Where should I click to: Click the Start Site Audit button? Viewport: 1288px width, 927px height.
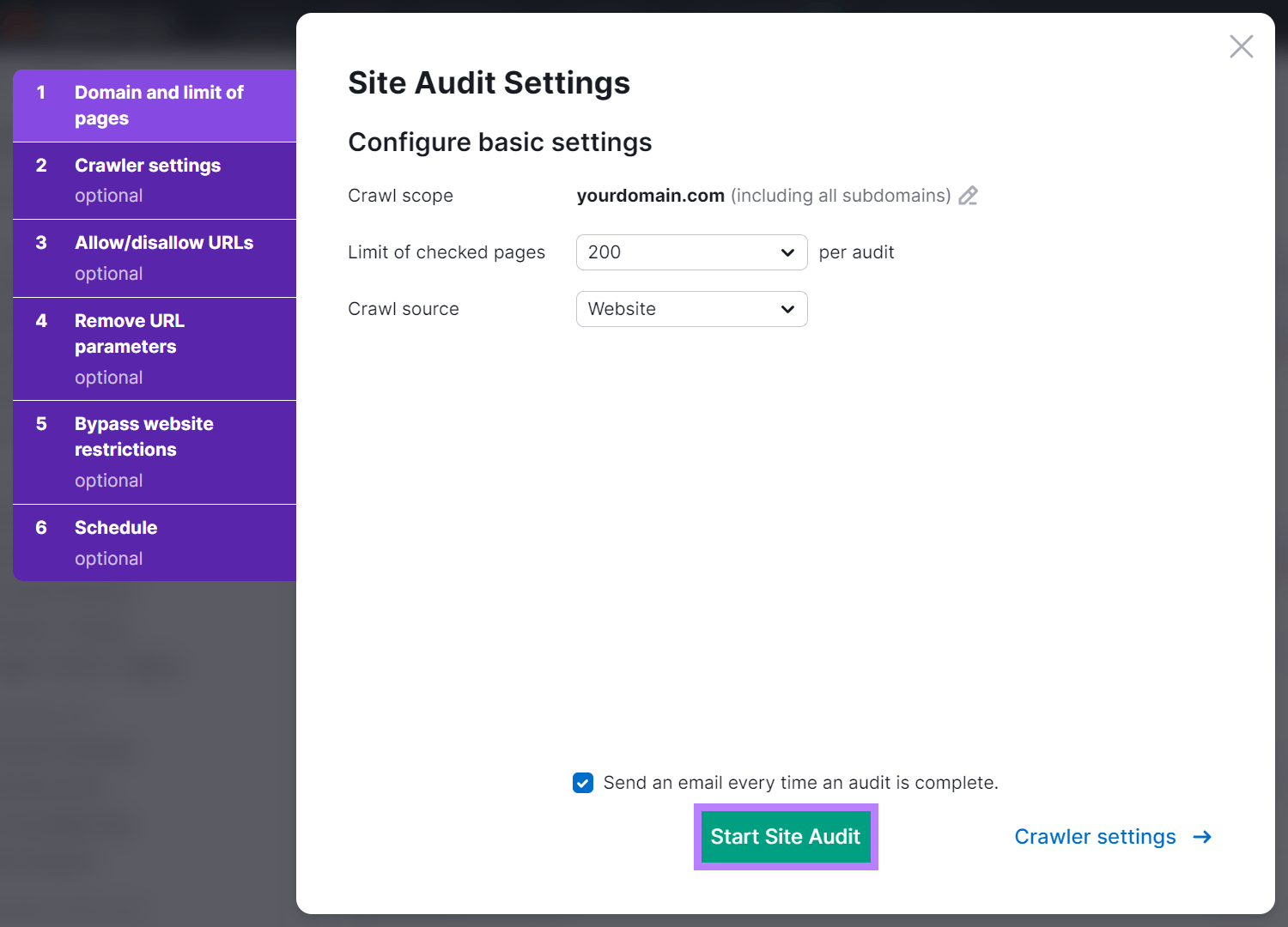(785, 836)
